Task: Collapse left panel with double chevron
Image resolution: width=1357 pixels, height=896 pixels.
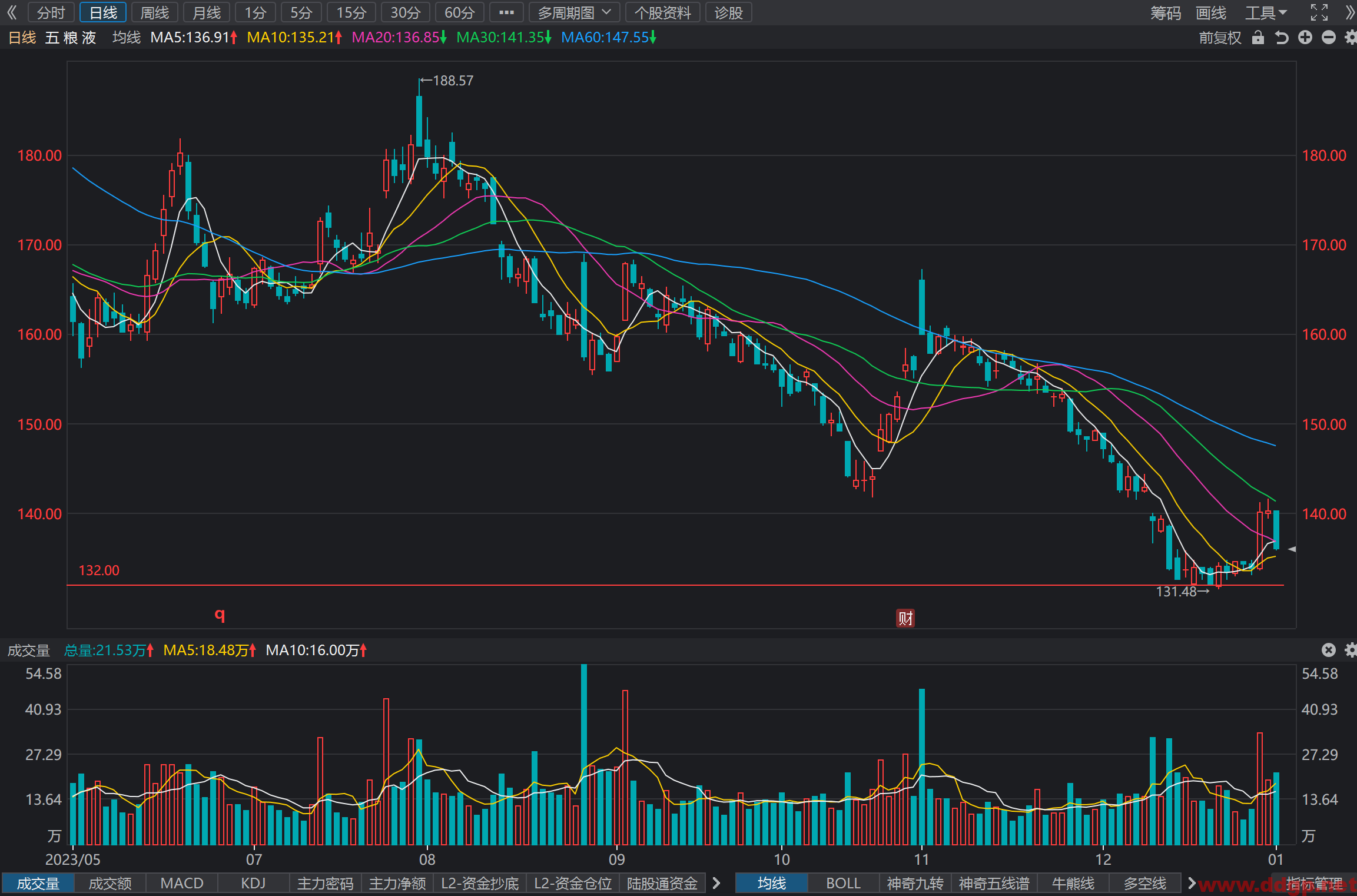Action: [x=12, y=12]
